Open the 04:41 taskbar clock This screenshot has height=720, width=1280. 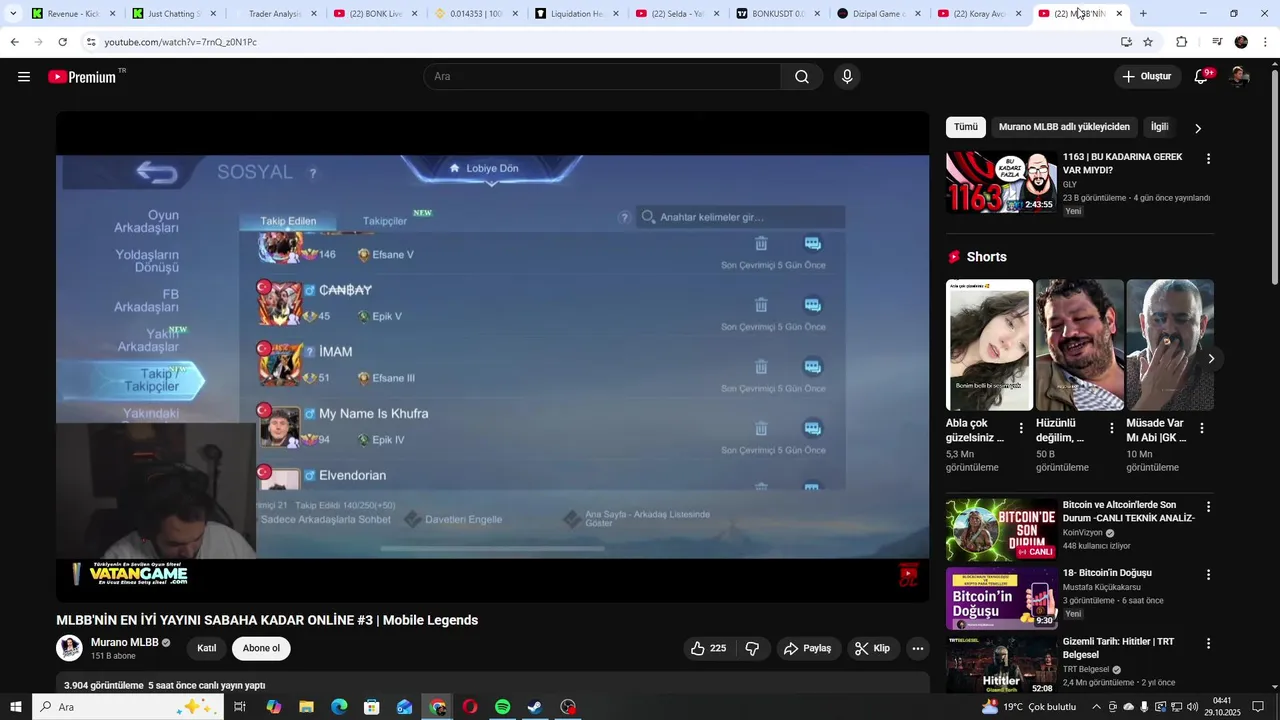[1221, 707]
